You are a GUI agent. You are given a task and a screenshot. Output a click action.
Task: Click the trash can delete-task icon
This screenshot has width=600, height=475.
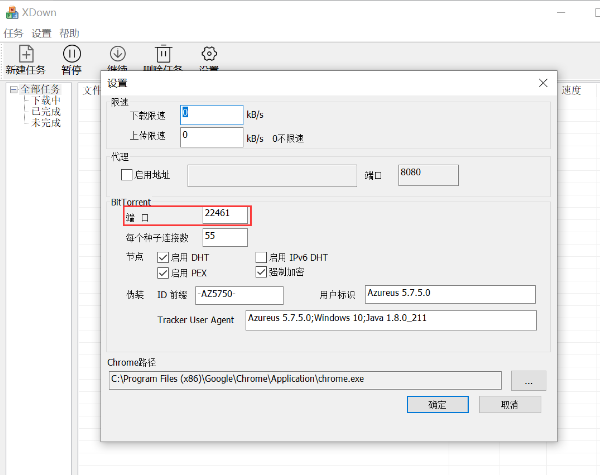click(163, 54)
